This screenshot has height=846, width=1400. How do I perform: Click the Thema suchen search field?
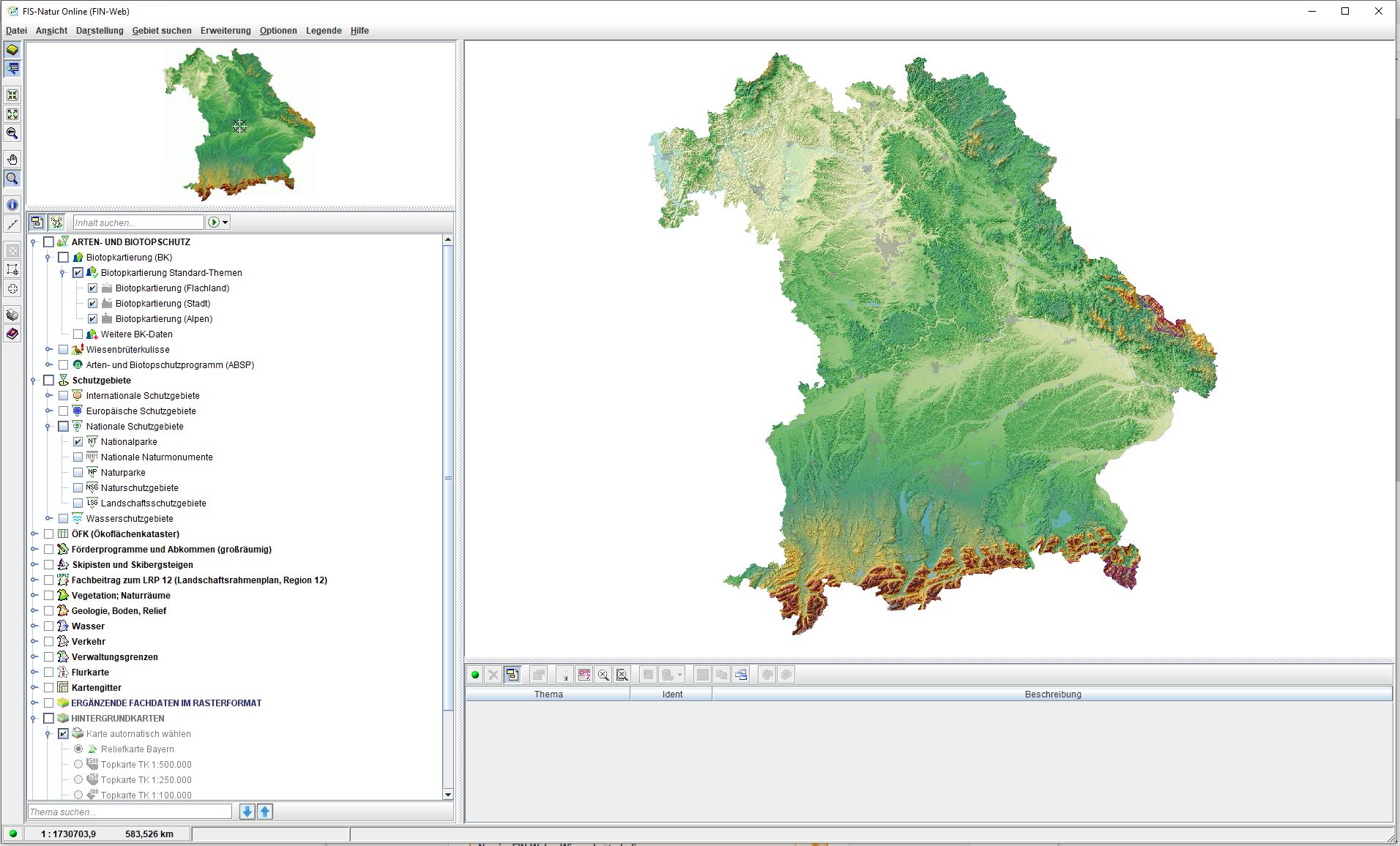click(x=130, y=812)
